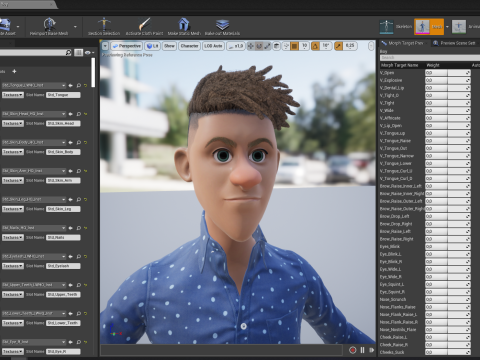Adjust the Eye_Blink weight slider
480x360 pixels.
[448, 247]
